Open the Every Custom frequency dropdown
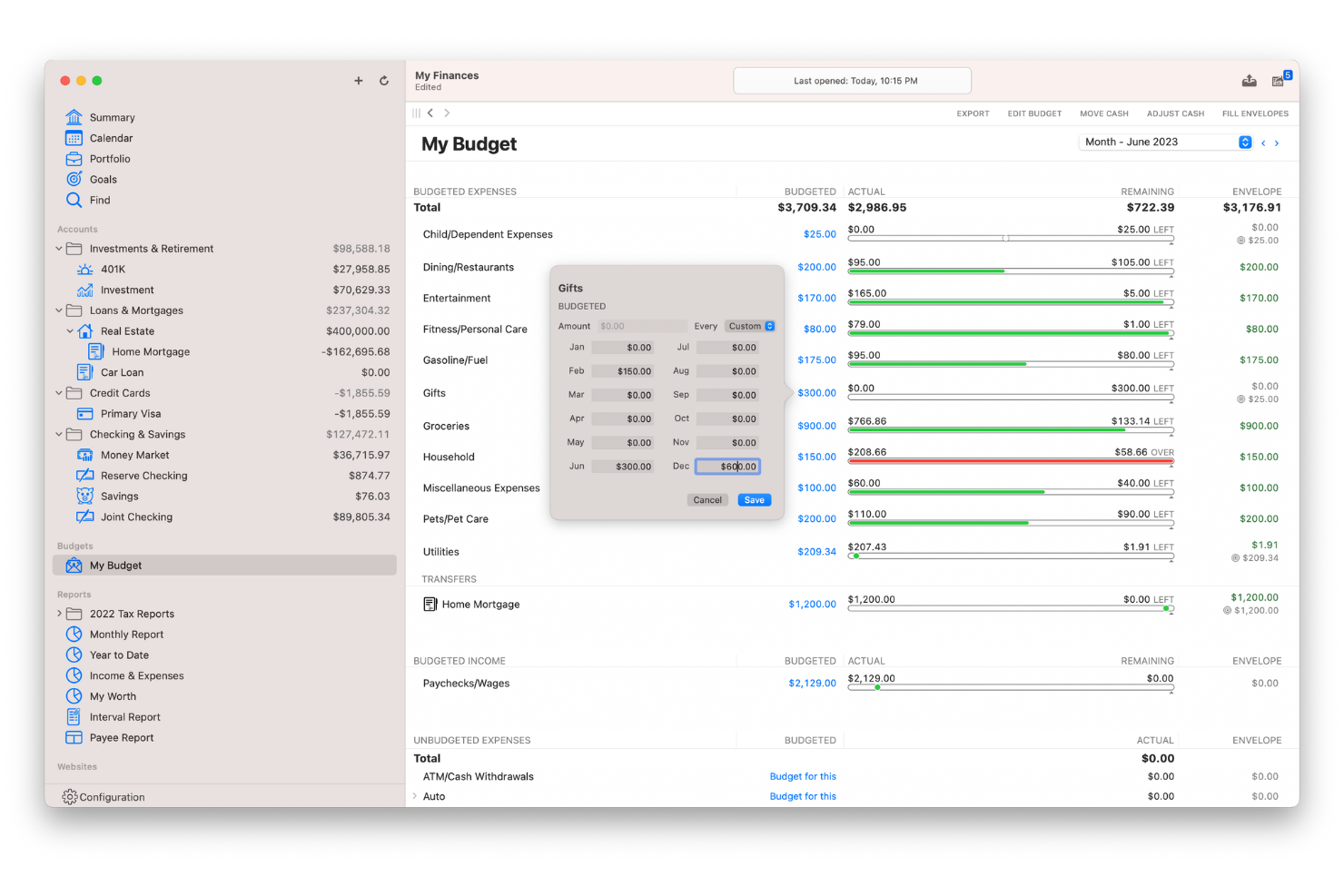 click(751, 326)
